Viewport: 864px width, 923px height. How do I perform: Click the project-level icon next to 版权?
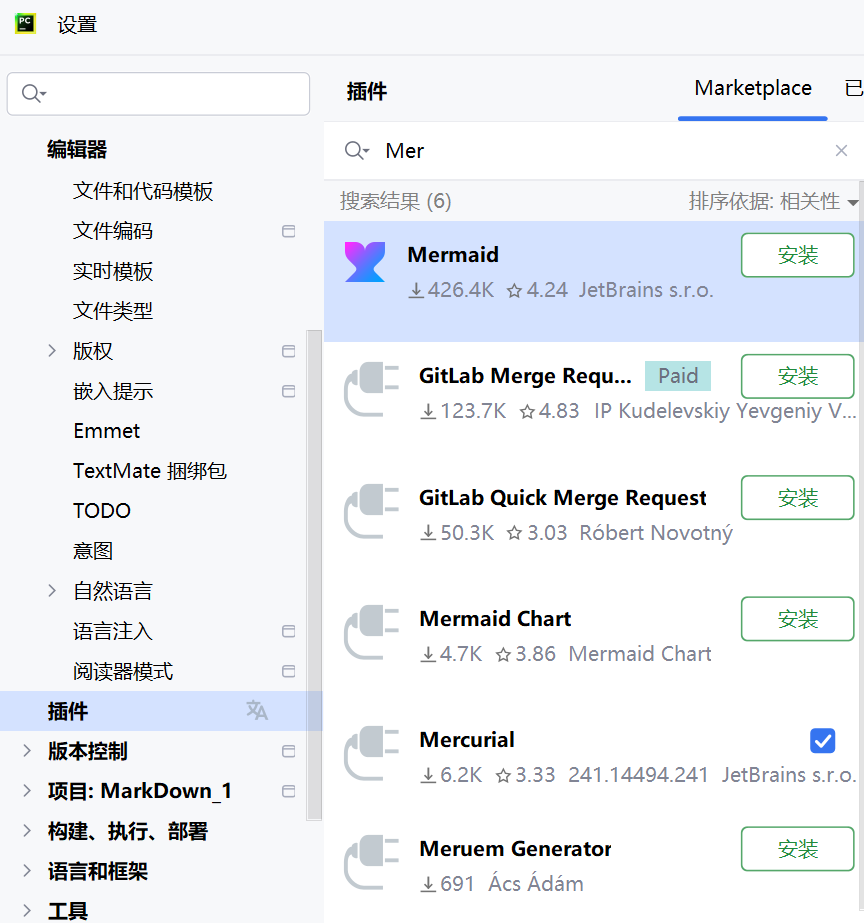pyautogui.click(x=288, y=351)
